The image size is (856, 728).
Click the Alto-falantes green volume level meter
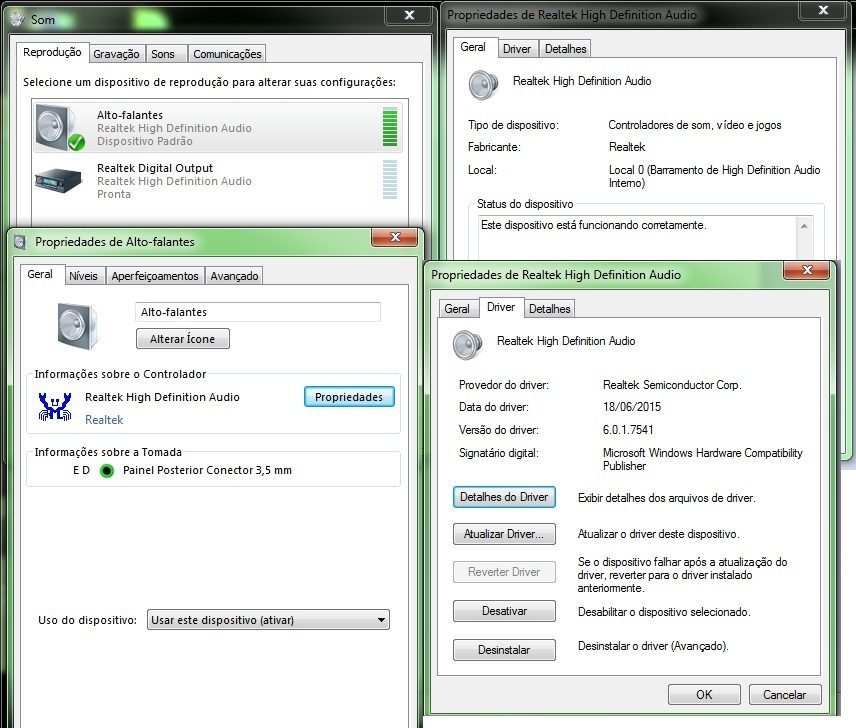[390, 127]
